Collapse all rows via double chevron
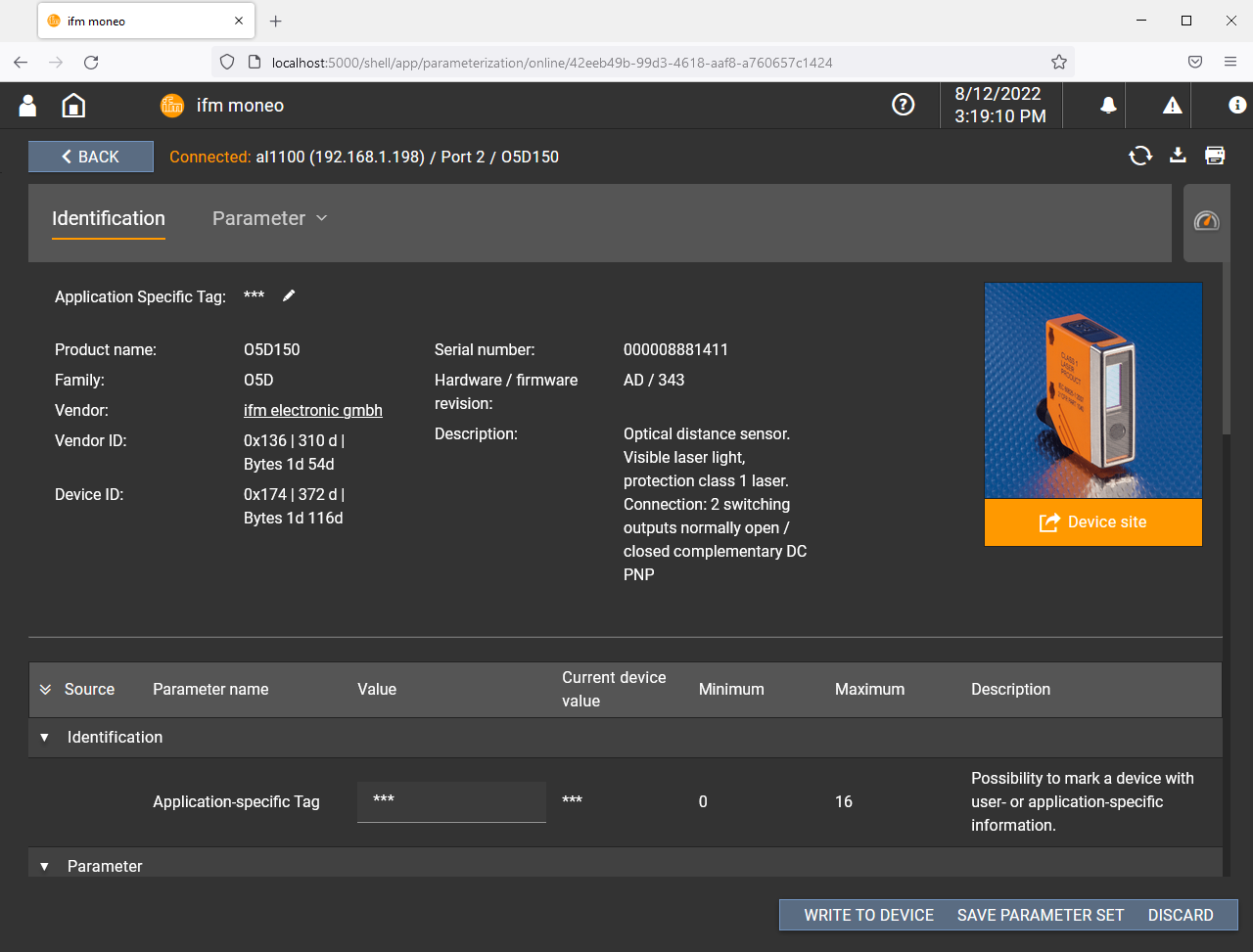1253x952 pixels. [x=45, y=690]
